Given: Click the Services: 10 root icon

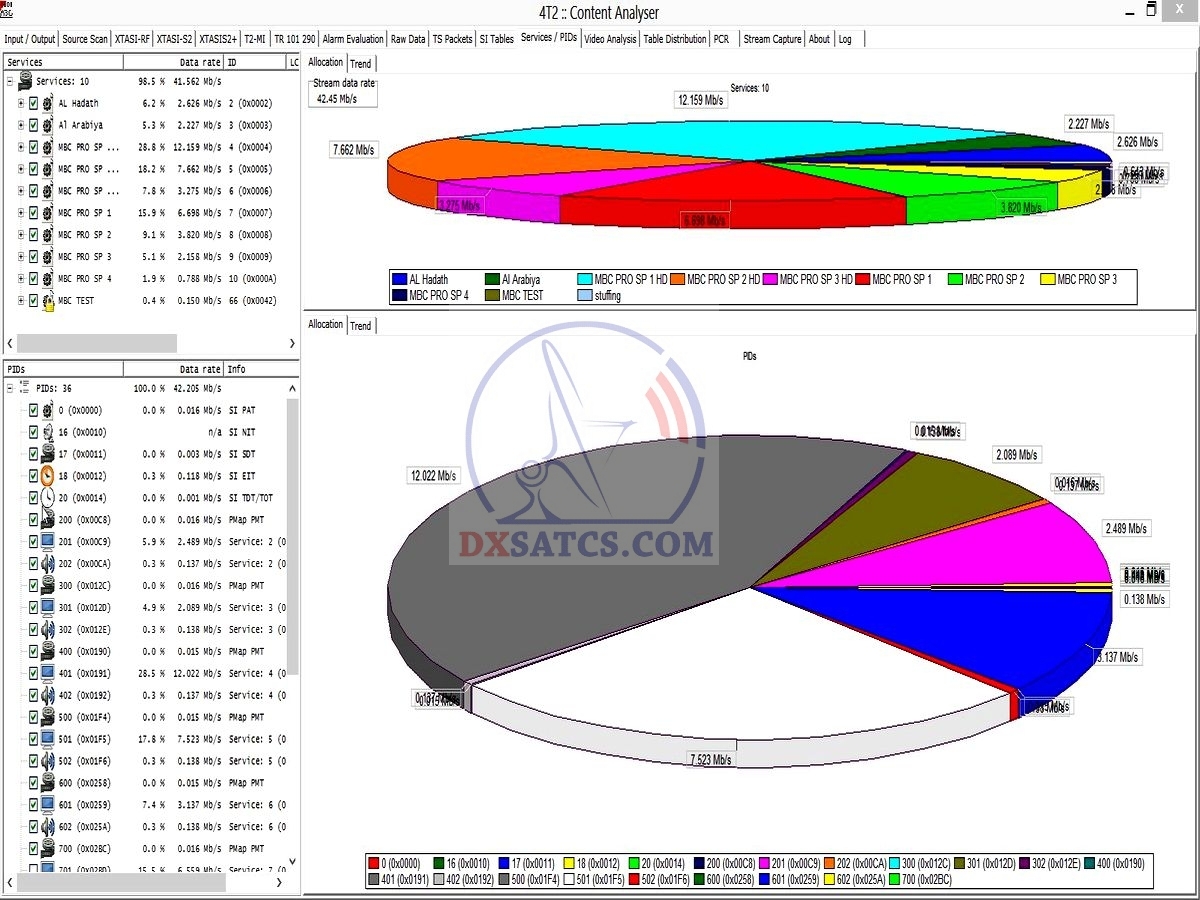Looking at the screenshot, I should [x=26, y=82].
